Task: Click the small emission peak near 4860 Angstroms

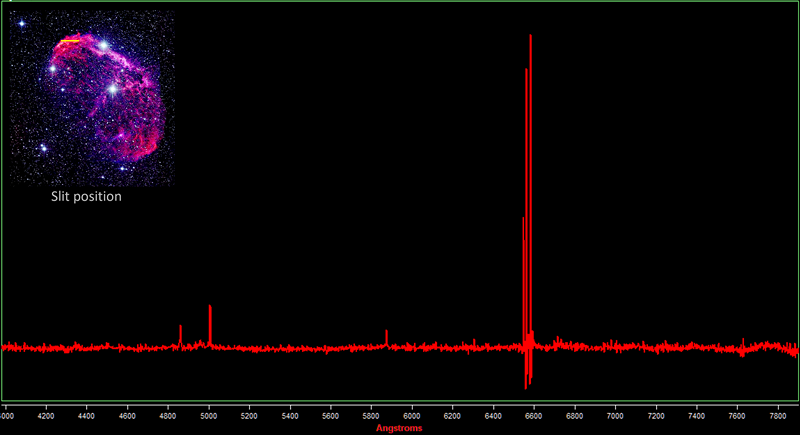Action: (x=180, y=333)
